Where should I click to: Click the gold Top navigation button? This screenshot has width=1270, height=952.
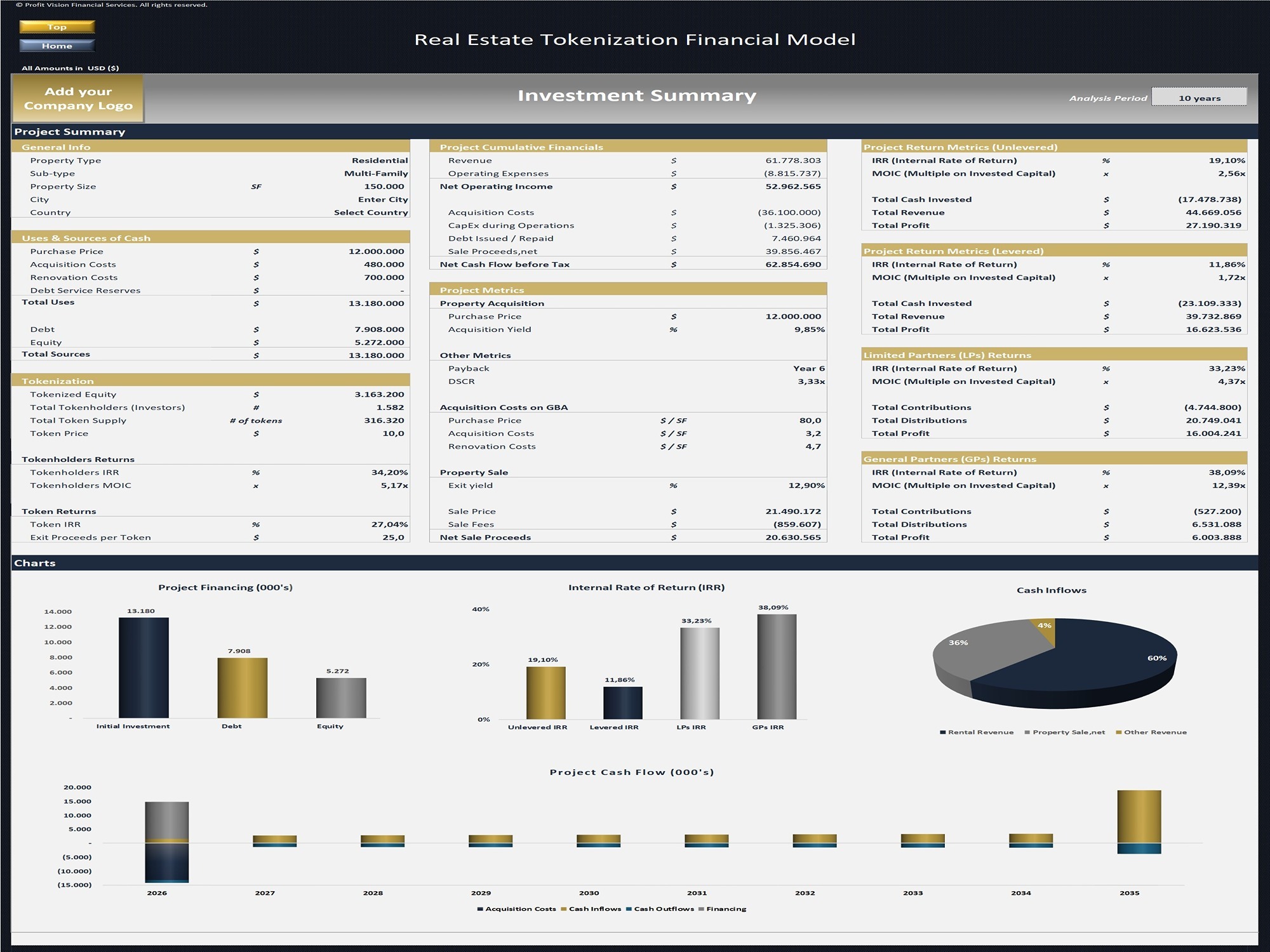pos(58,27)
